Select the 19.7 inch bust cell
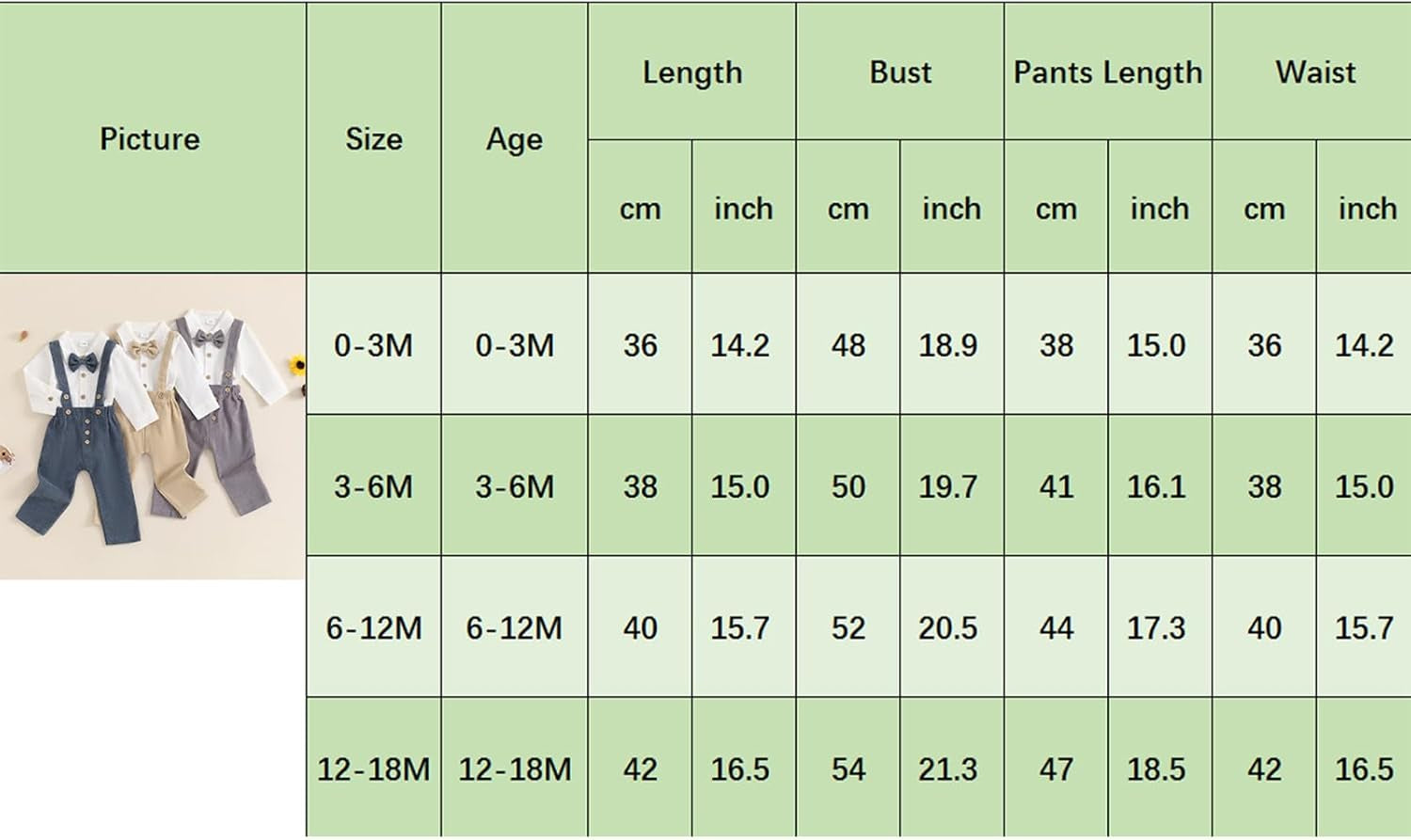Screen dimensions: 1411x840 pos(948,486)
